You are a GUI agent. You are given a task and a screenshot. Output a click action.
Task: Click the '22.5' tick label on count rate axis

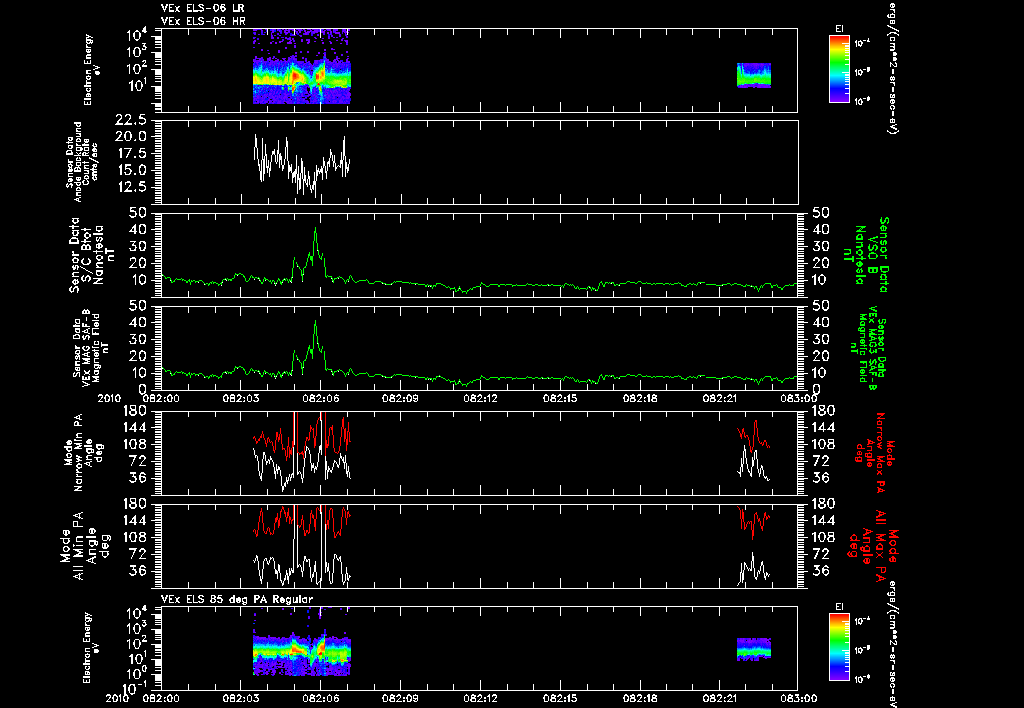coord(131,120)
